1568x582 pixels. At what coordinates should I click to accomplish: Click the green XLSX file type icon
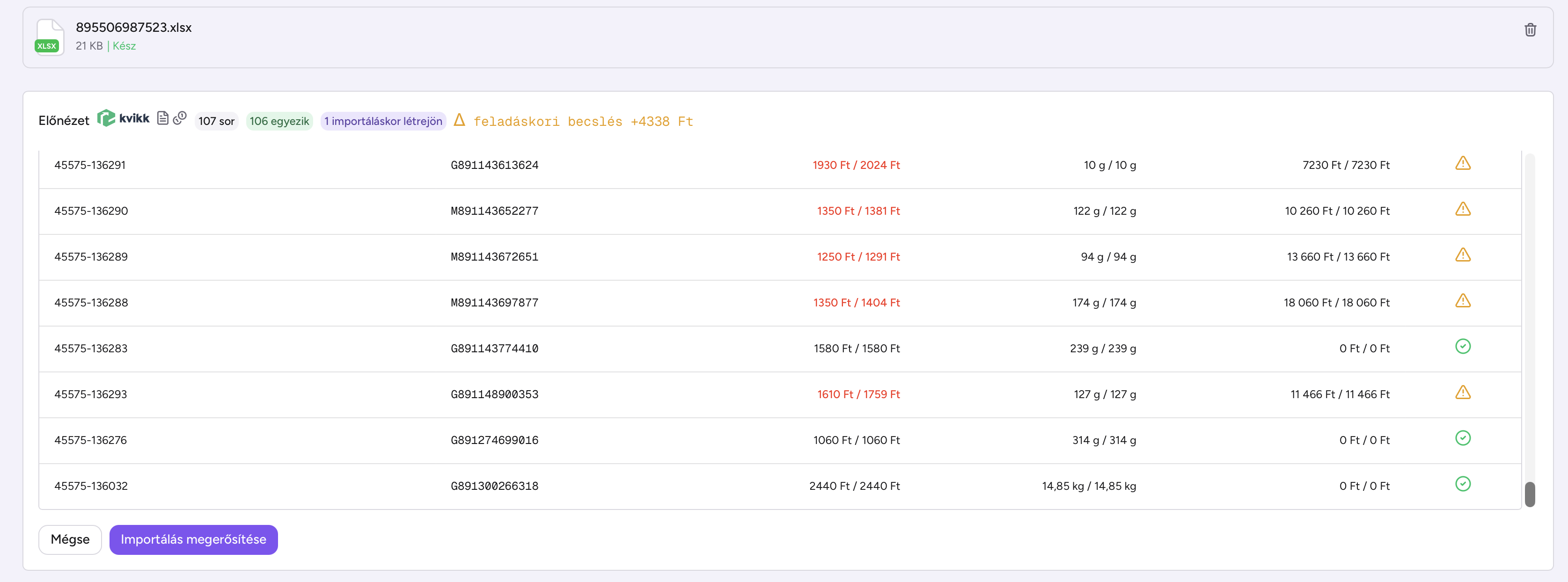pos(49,37)
